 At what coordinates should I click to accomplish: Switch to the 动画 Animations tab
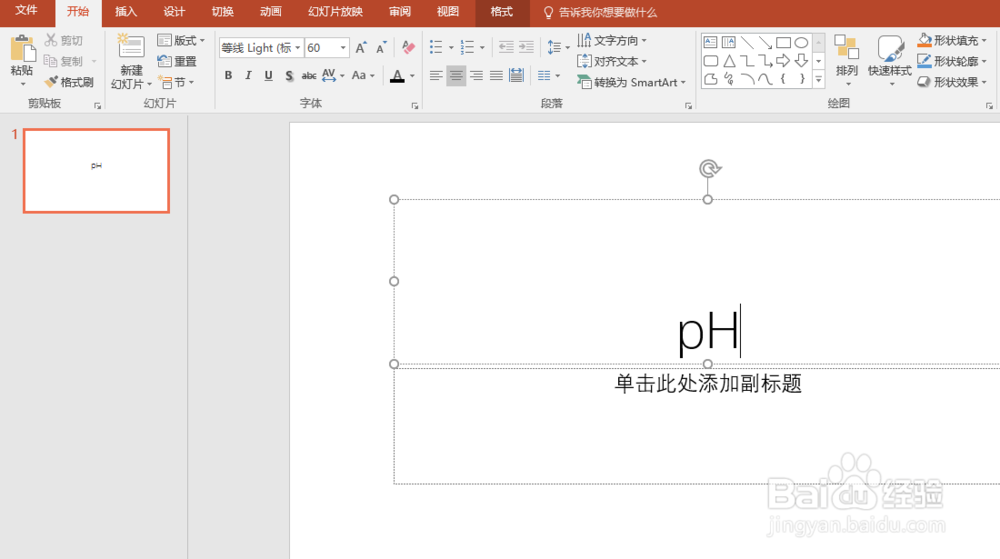point(270,11)
